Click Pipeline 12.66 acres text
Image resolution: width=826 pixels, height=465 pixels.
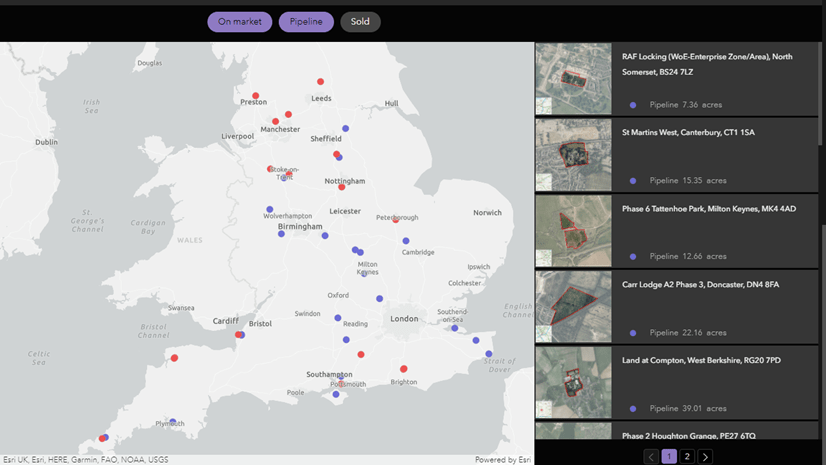[x=687, y=256]
